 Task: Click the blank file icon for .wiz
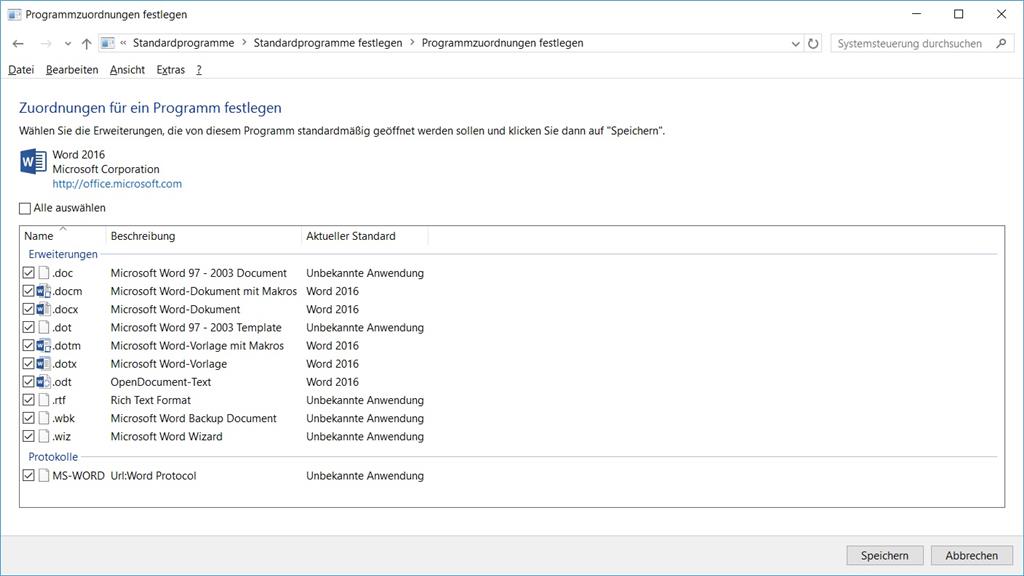[x=44, y=437]
